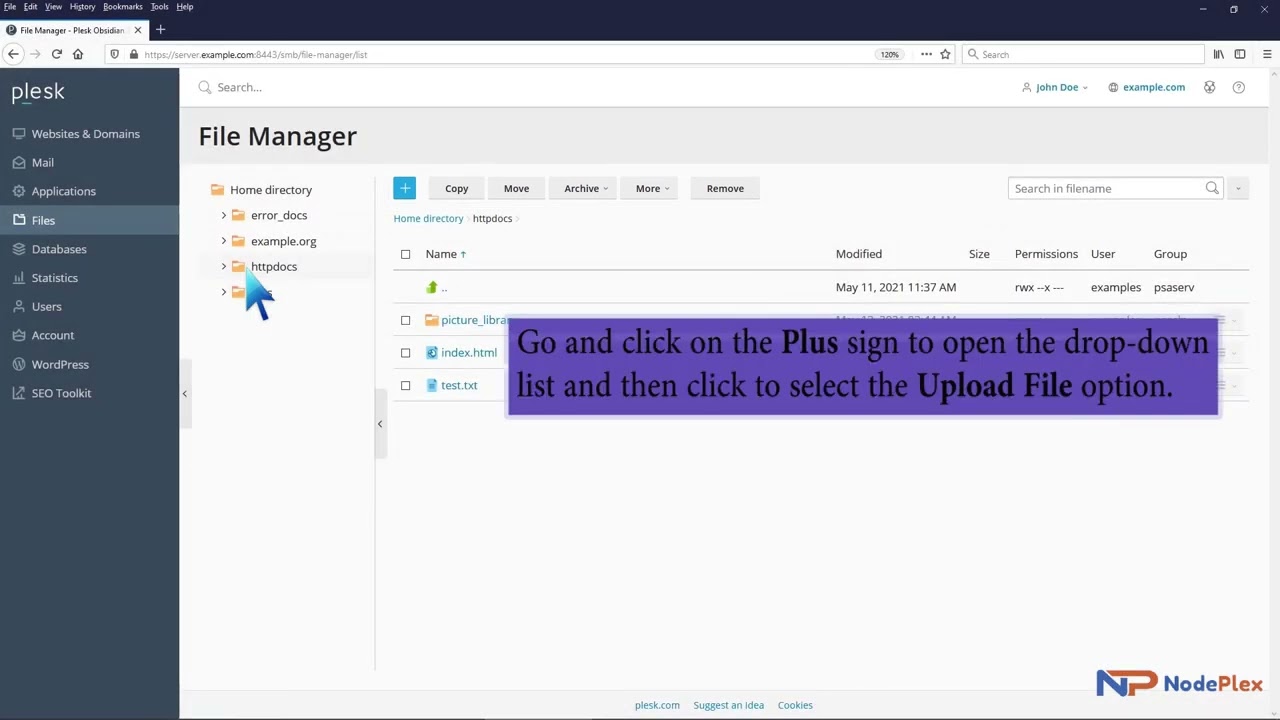Select Home directory in the tree
Screen dimensions: 1280x720
coord(270,190)
